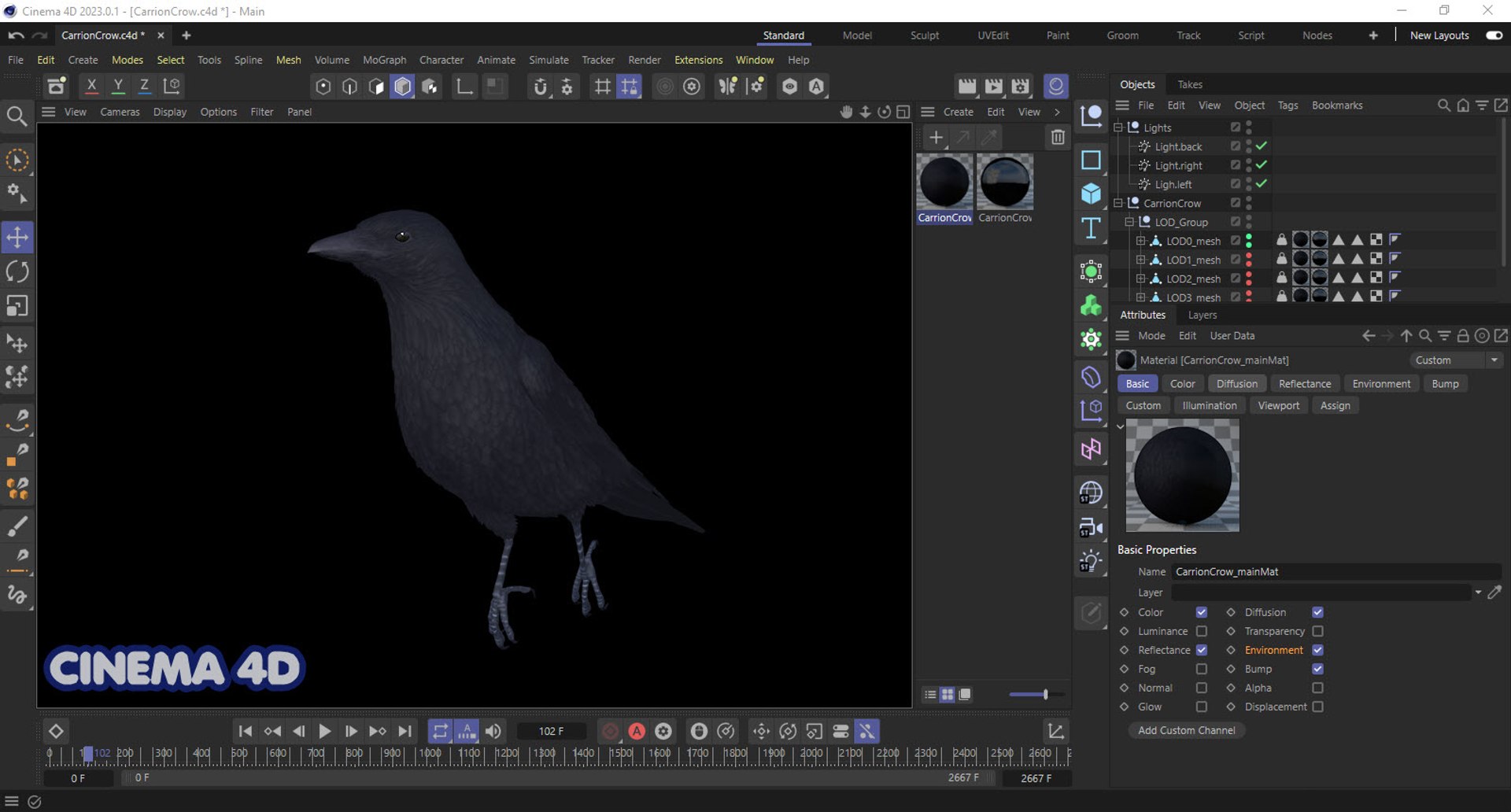Click the timeline playhead at frame 102

tap(88, 754)
